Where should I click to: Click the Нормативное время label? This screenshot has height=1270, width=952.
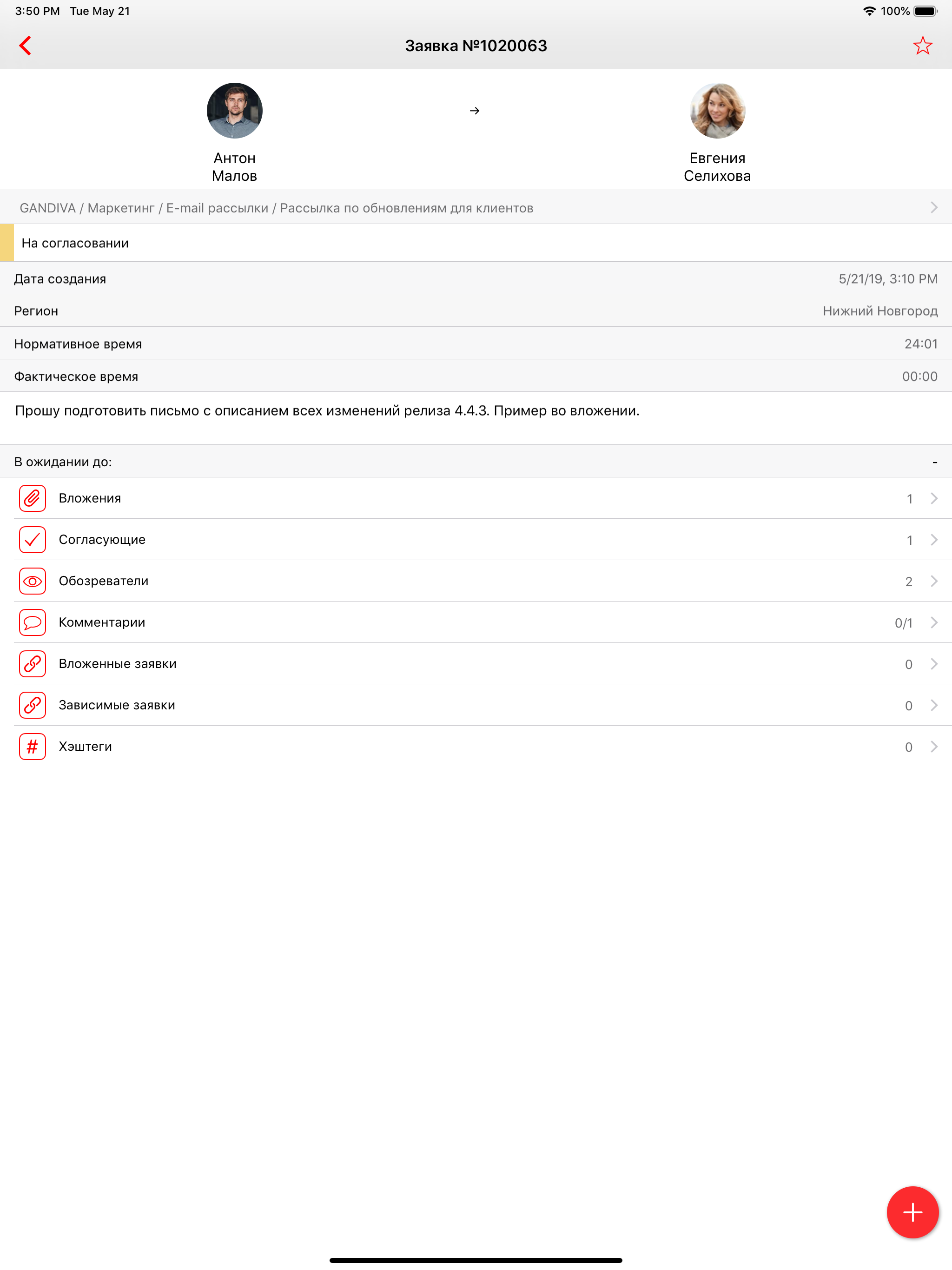point(78,344)
